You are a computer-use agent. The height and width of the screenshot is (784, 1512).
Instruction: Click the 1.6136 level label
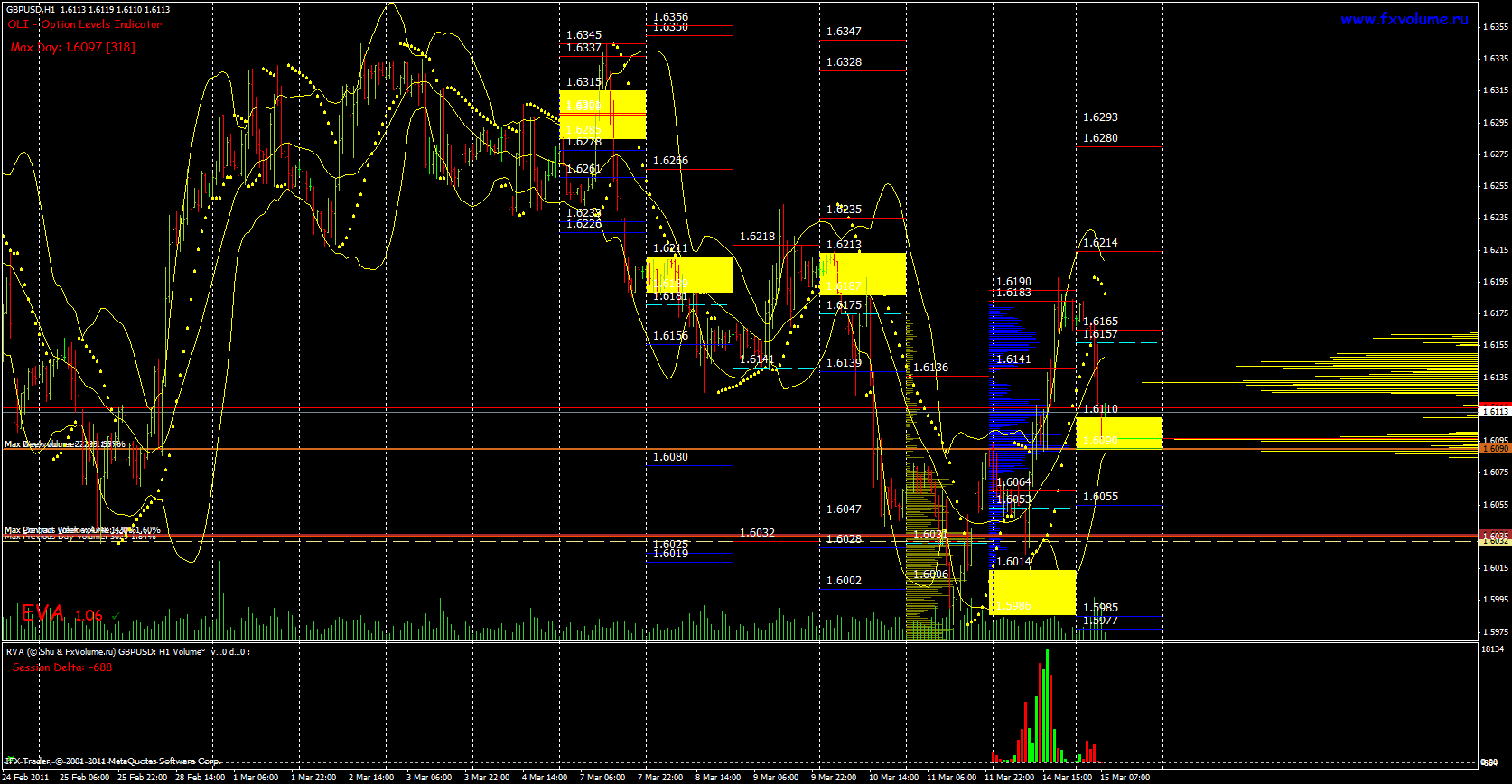[x=930, y=368]
